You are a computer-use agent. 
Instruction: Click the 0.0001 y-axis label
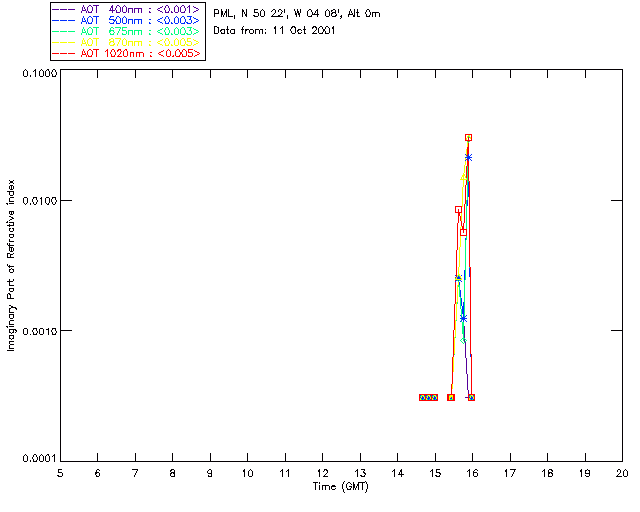coord(39,459)
